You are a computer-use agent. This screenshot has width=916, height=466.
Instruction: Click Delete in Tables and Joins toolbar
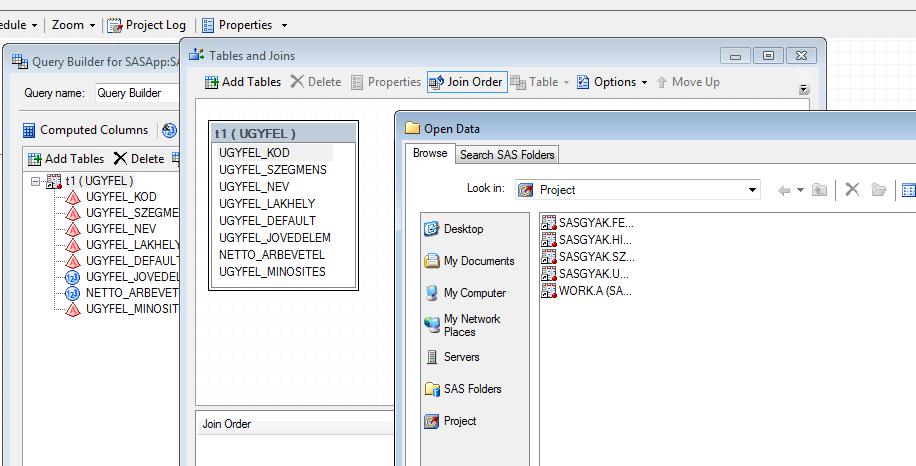click(x=316, y=82)
